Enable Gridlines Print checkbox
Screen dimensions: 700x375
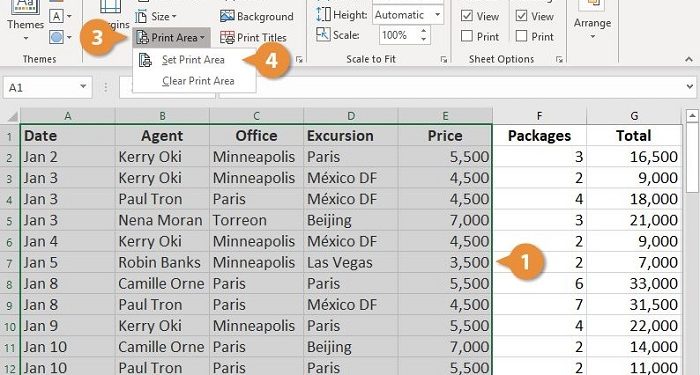pyautogui.click(x=467, y=36)
